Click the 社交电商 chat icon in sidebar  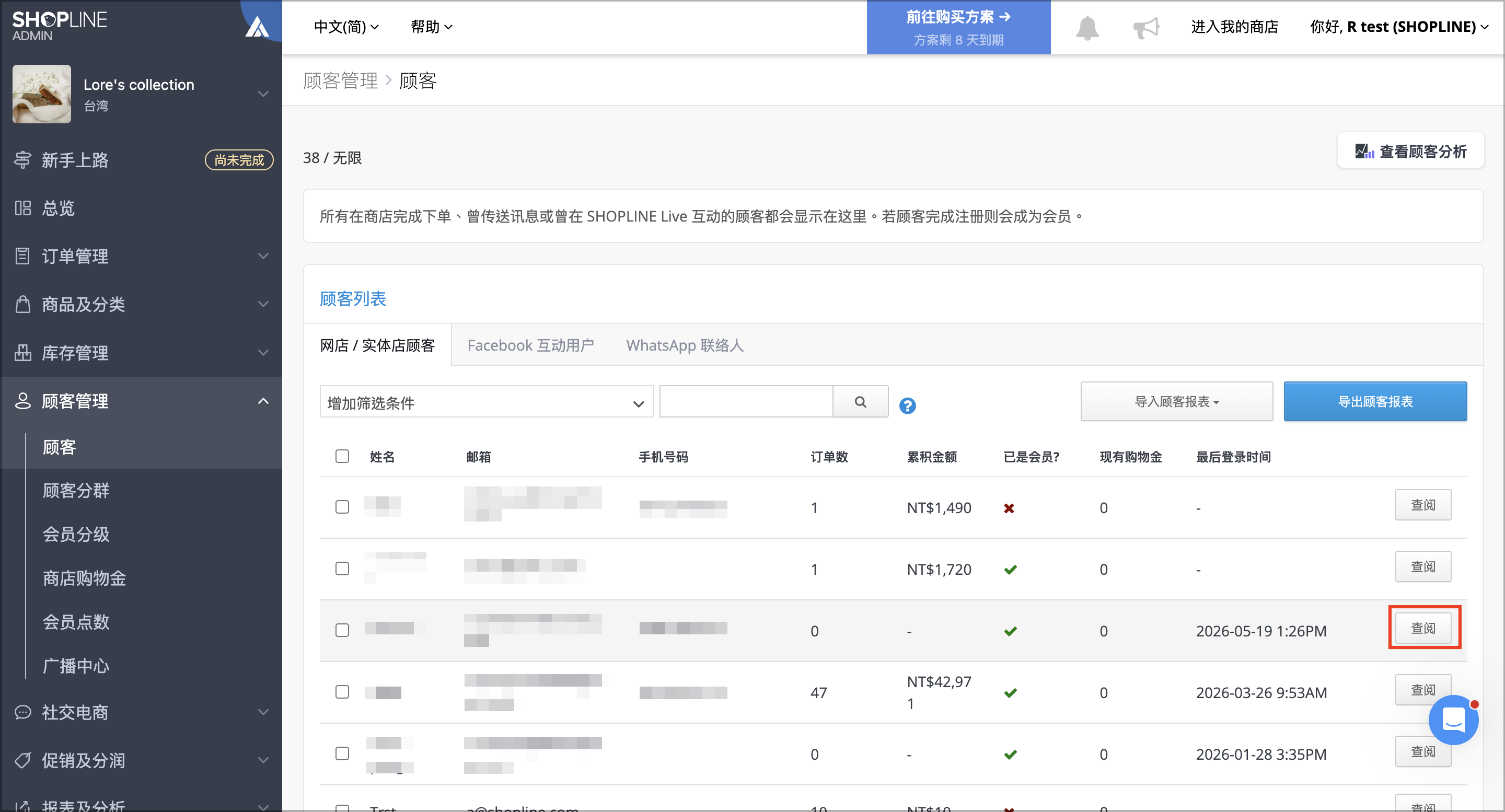click(x=23, y=712)
